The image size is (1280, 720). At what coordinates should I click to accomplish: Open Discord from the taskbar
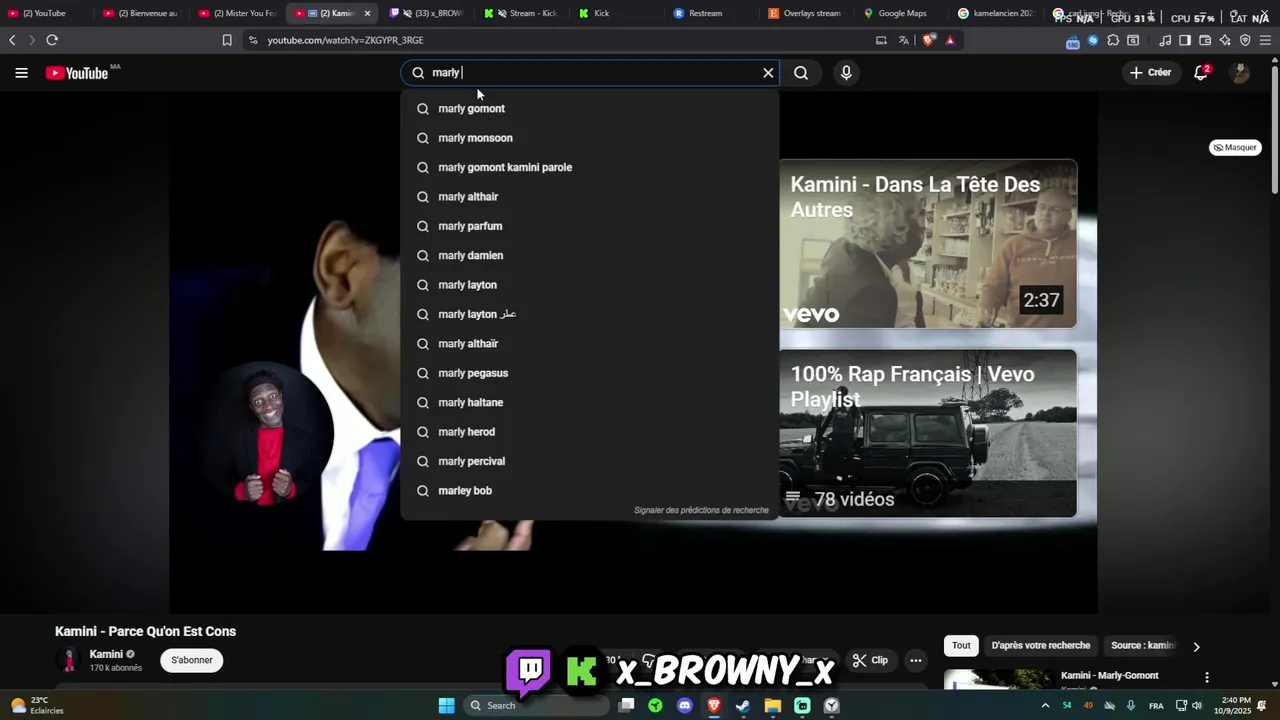[x=684, y=705]
